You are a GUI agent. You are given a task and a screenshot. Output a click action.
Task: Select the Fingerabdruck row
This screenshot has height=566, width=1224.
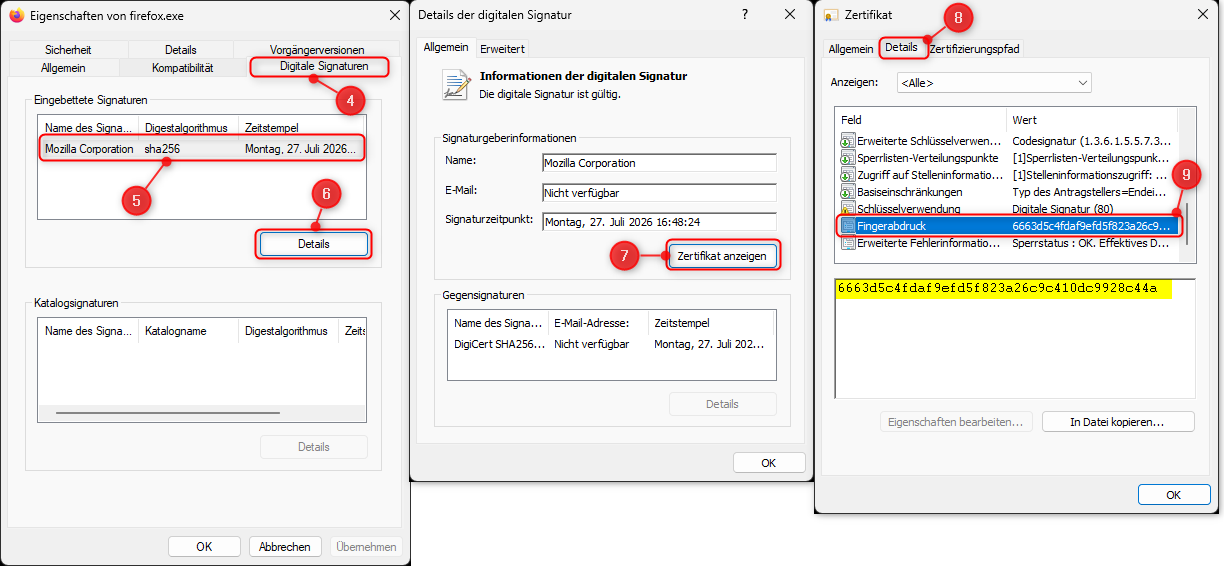pyautogui.click(x=1007, y=226)
